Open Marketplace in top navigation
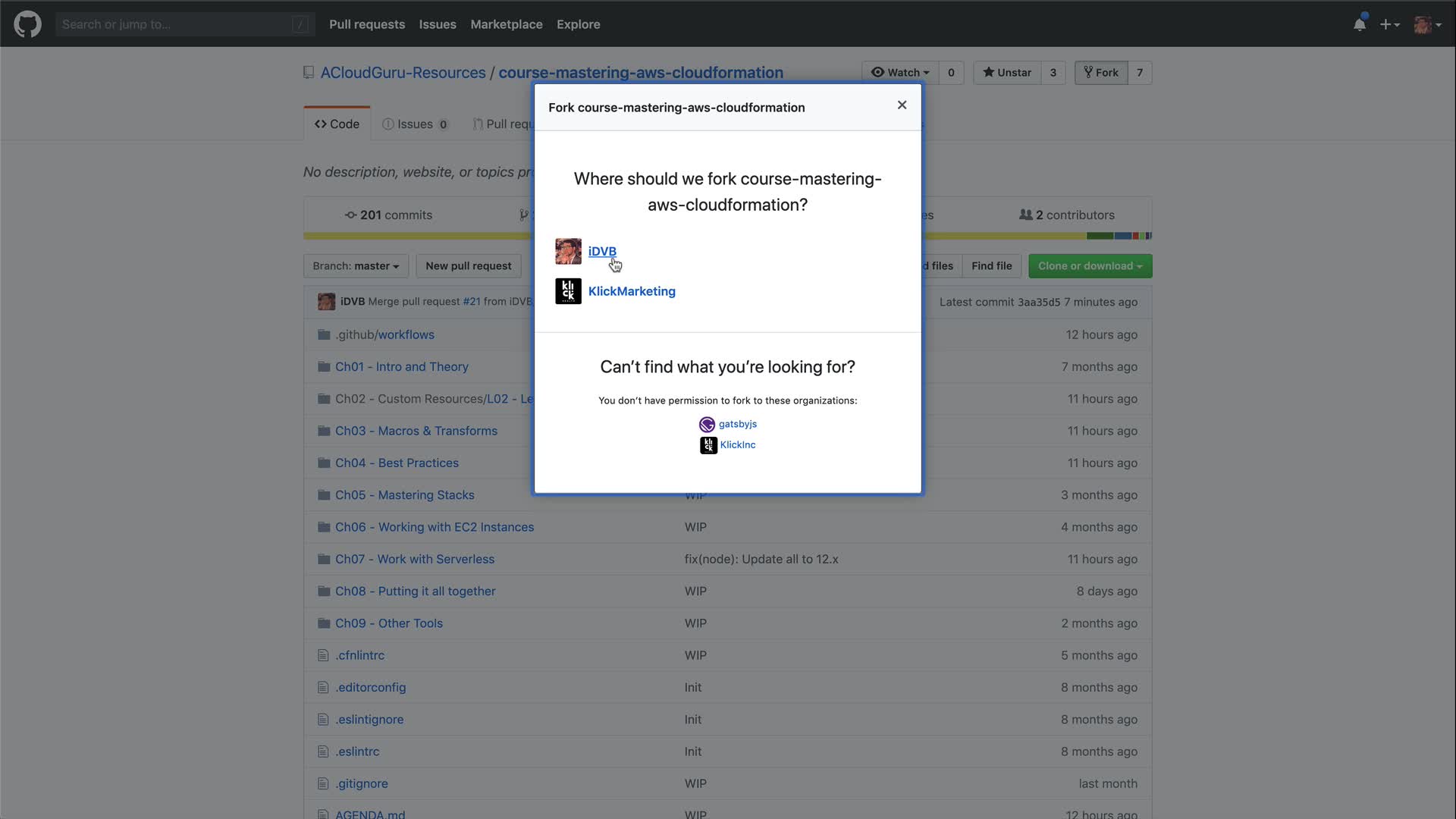This screenshot has width=1456, height=819. 506,24
